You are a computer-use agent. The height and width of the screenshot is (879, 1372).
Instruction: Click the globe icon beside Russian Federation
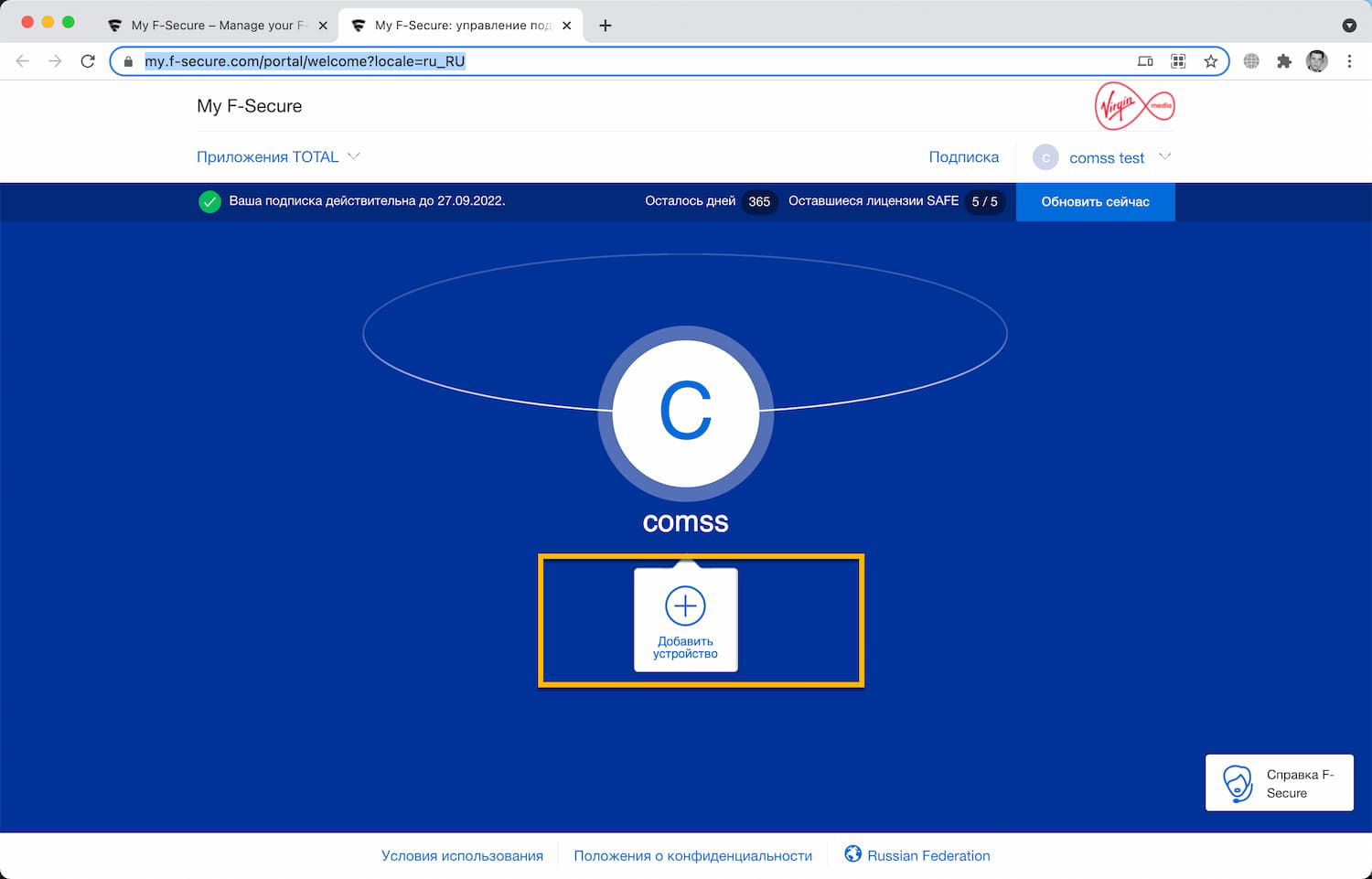coord(852,855)
